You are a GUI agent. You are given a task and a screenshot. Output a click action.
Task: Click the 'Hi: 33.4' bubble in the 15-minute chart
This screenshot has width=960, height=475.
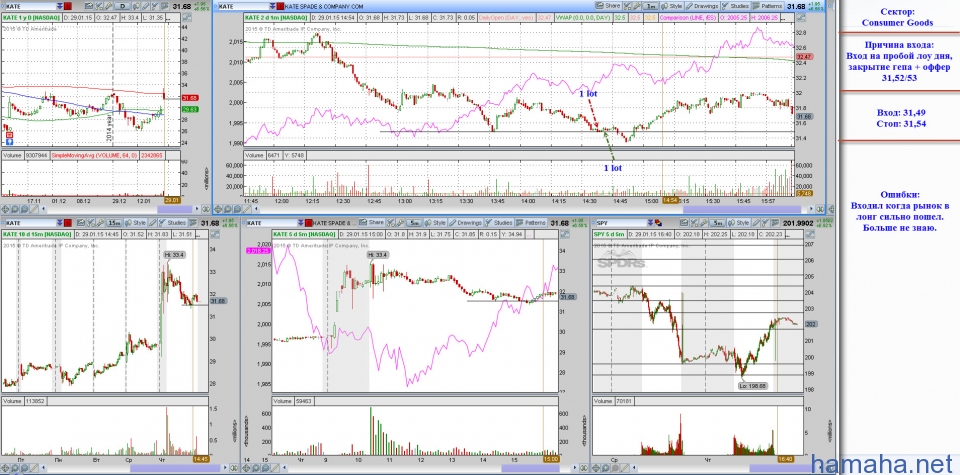click(x=172, y=254)
